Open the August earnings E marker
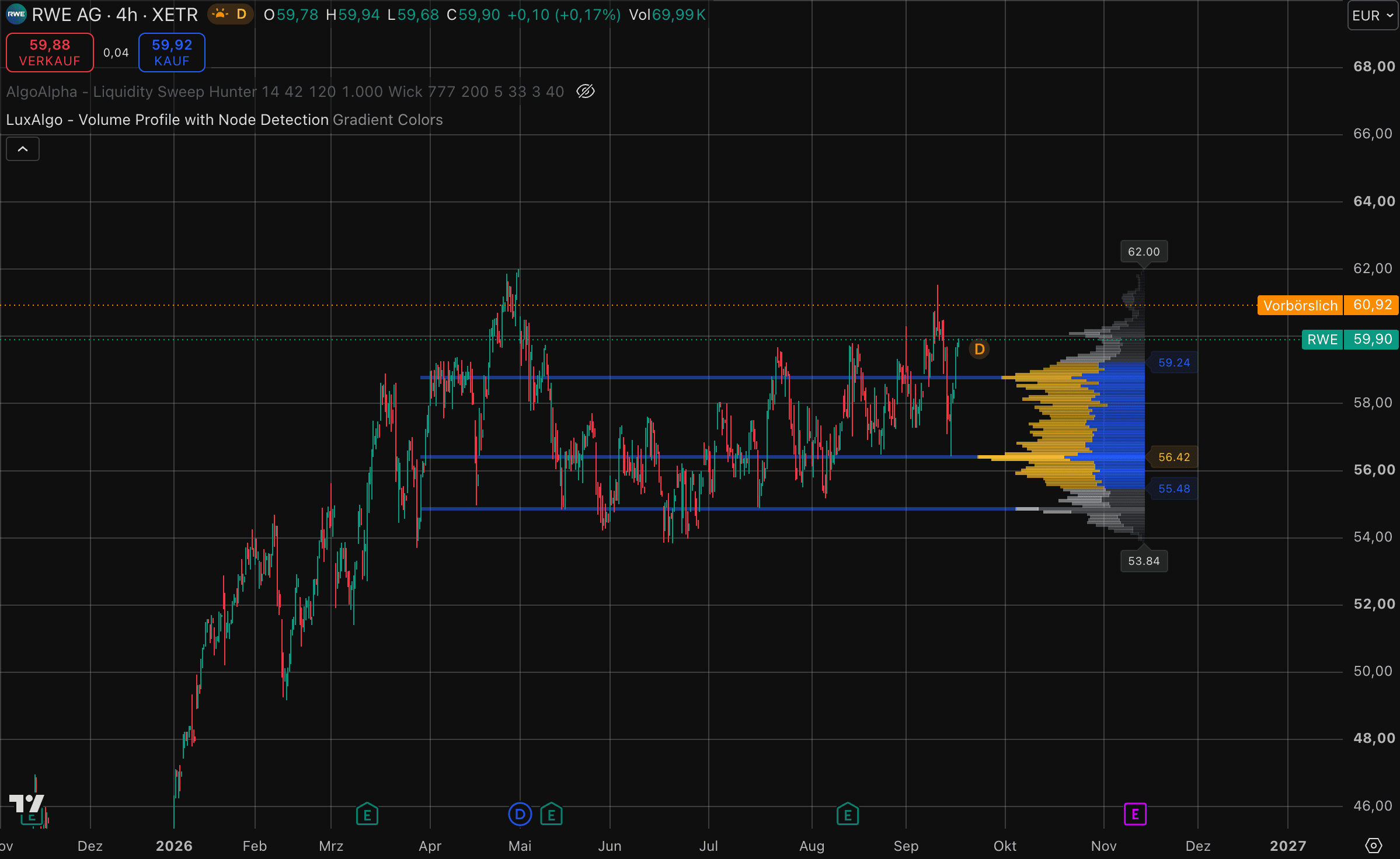Screen dimensions: 1400x859 (x=848, y=815)
